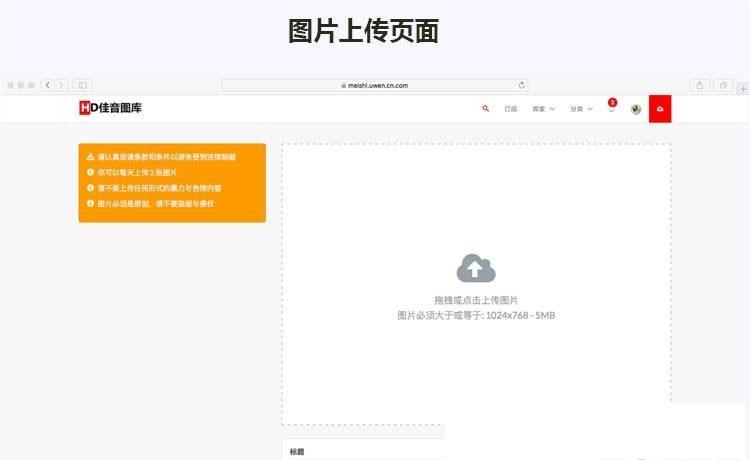This screenshot has height=460, width=750.
Task: Toggle the Safari sidebar button
Action: (82, 86)
